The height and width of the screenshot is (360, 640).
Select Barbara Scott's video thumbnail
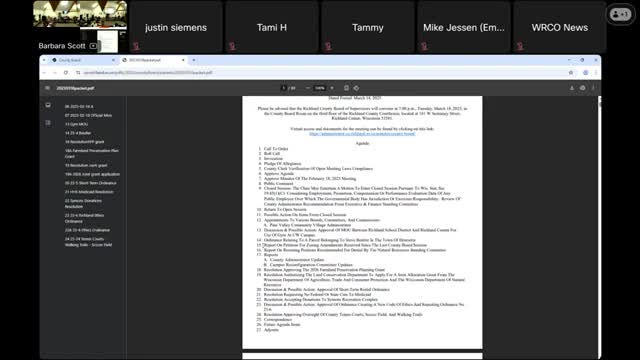tap(80, 27)
